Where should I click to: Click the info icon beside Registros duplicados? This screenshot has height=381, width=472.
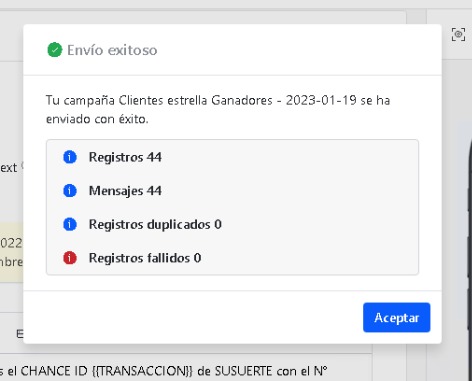click(x=70, y=224)
